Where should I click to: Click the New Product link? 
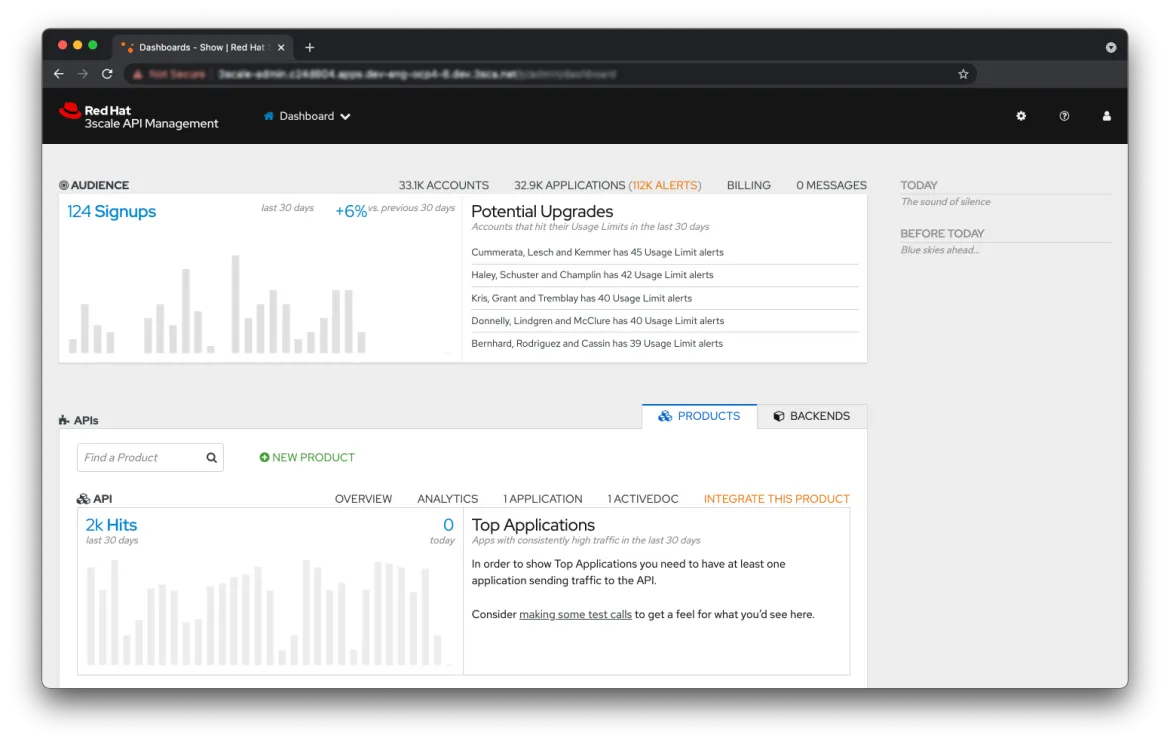(307, 458)
